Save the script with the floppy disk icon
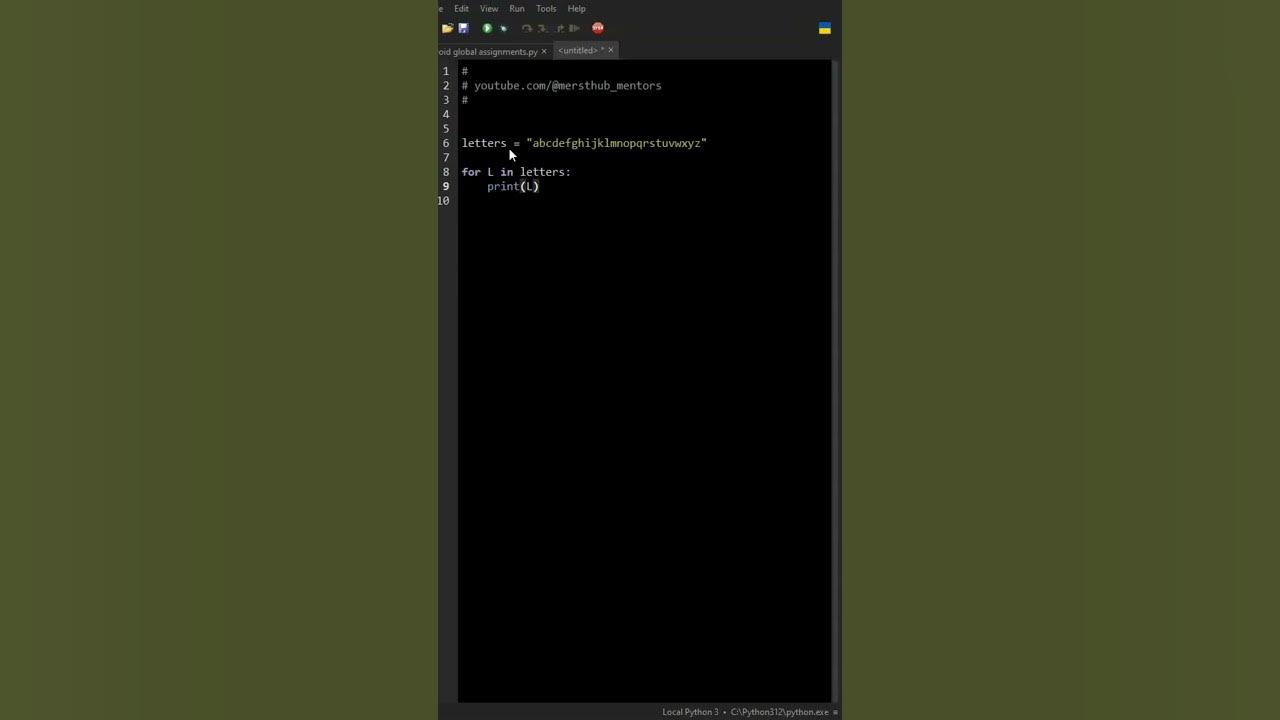The height and width of the screenshot is (720, 1280). pos(463,28)
